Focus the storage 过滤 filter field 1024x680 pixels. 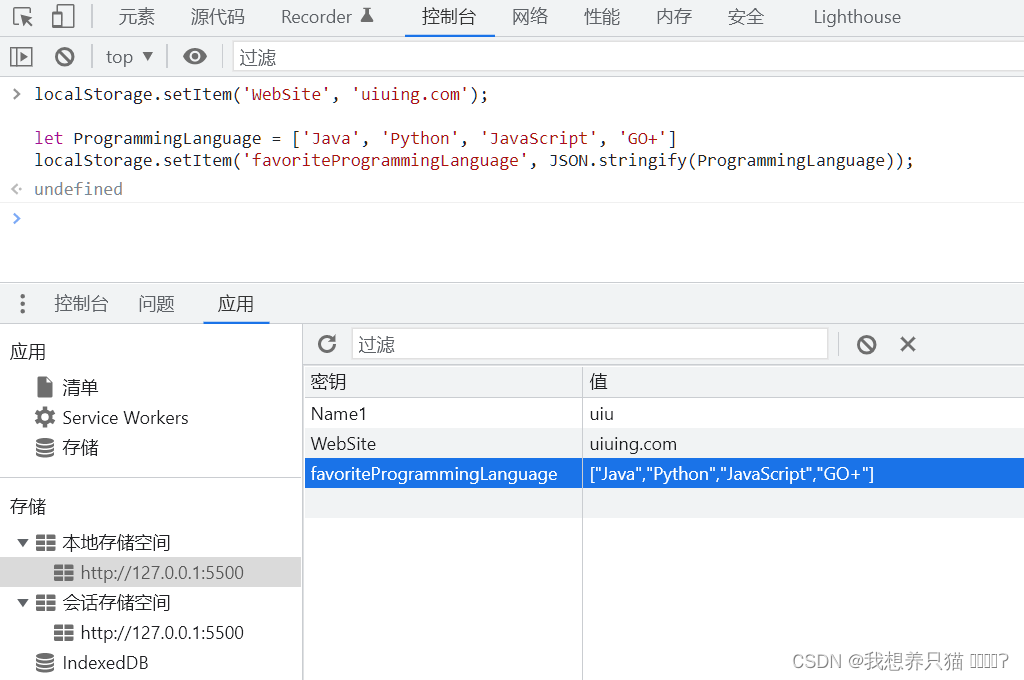[590, 344]
